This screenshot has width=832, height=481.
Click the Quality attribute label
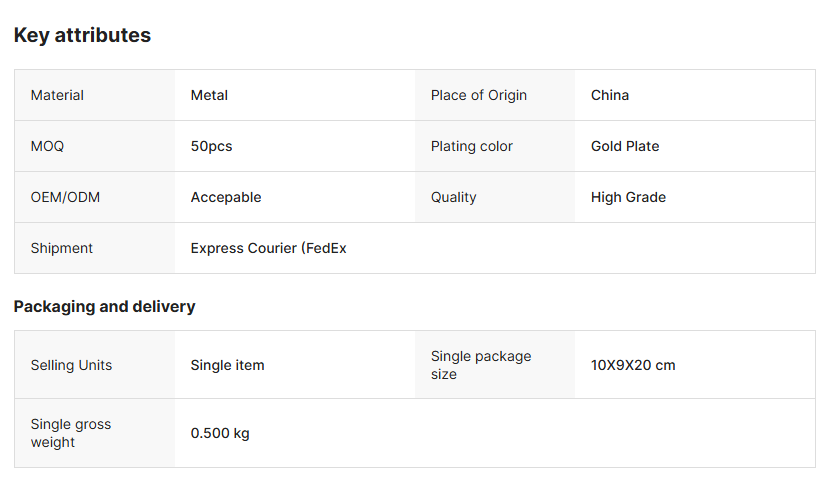click(453, 197)
